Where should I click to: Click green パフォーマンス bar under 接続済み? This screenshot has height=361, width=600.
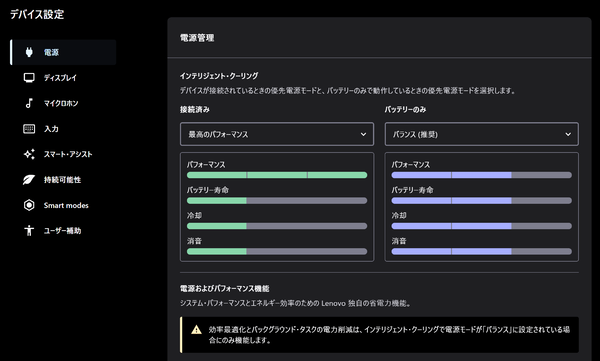tap(277, 175)
